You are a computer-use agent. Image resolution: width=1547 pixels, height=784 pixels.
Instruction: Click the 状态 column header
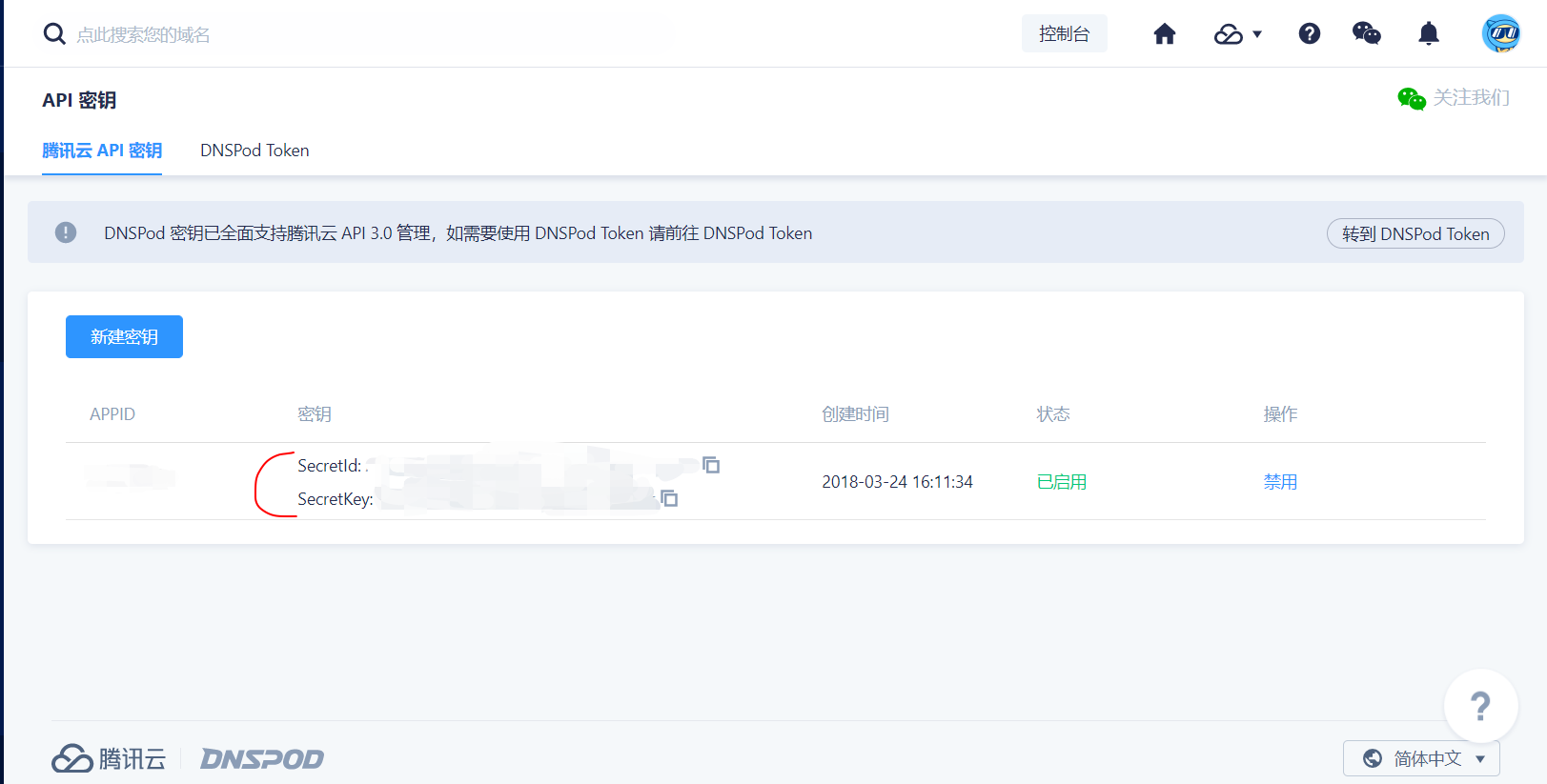1053,414
